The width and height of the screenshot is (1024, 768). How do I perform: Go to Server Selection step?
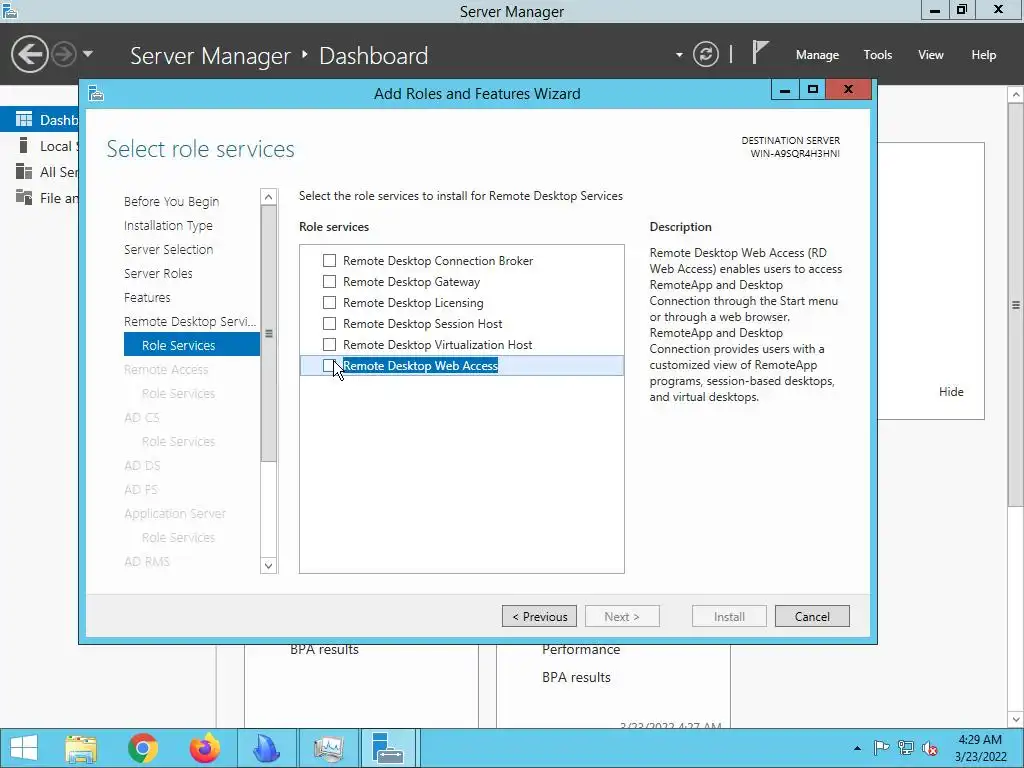(168, 249)
